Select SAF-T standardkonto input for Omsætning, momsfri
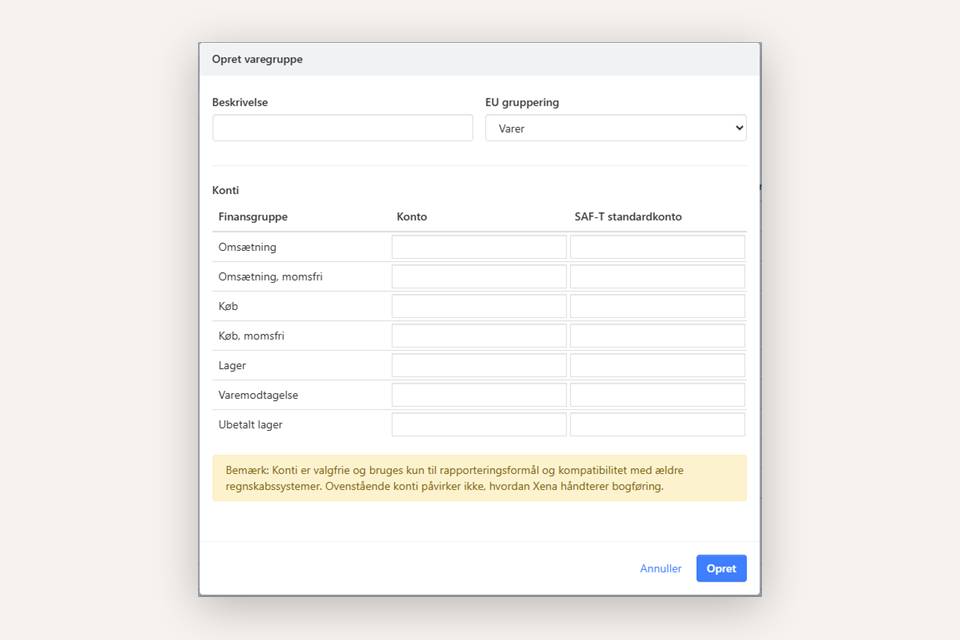The height and width of the screenshot is (640, 960). tap(657, 277)
